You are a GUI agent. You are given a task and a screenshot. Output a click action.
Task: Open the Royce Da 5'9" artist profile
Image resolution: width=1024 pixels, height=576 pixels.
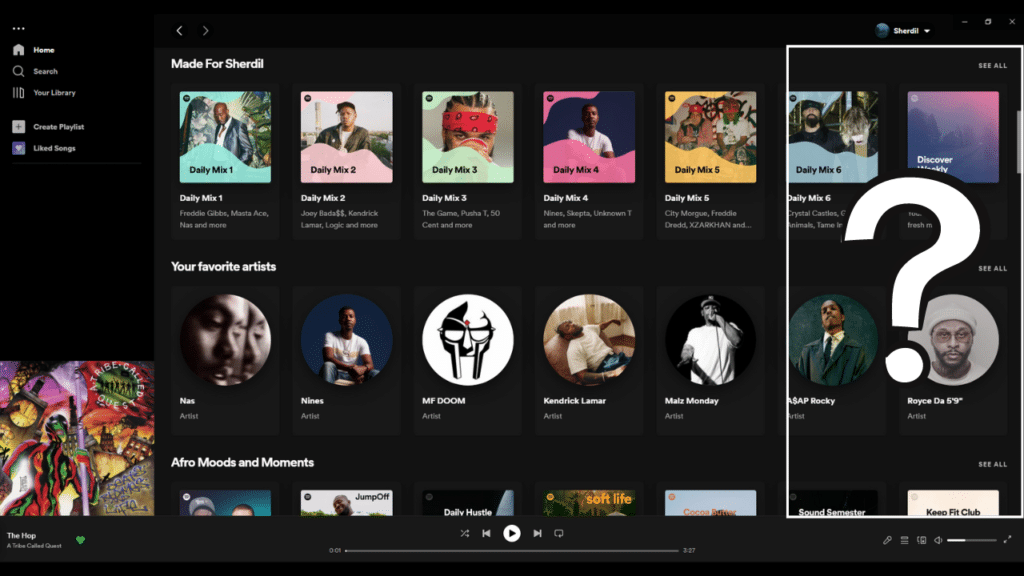point(953,360)
